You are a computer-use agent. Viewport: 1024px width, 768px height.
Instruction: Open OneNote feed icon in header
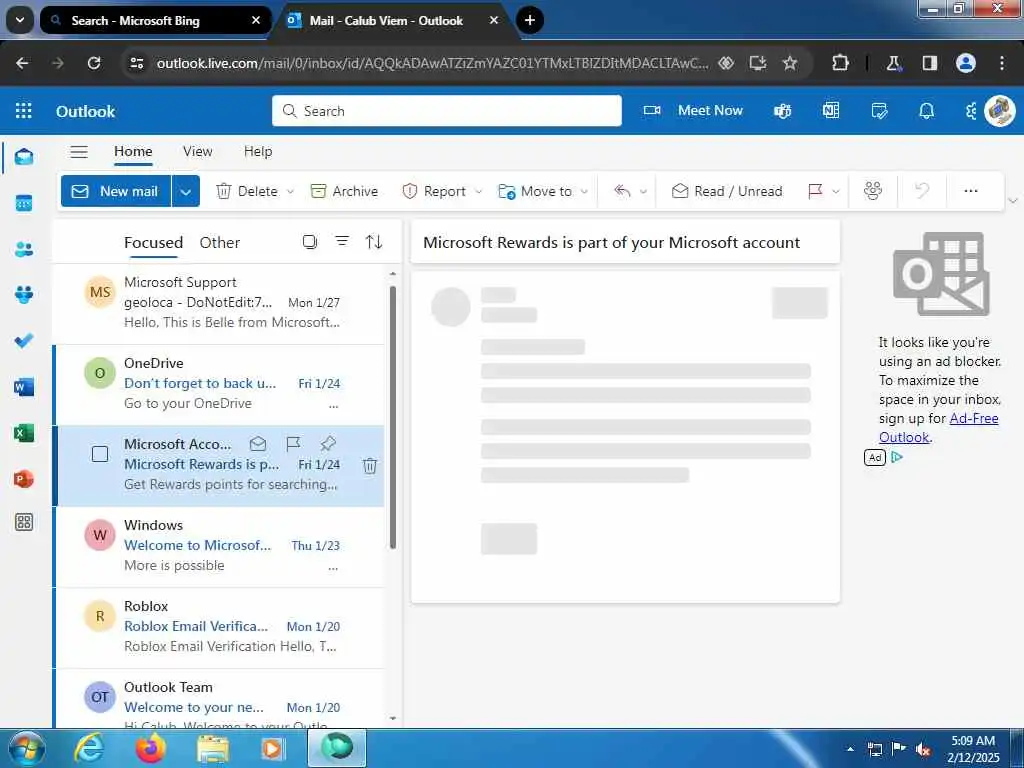click(x=831, y=110)
